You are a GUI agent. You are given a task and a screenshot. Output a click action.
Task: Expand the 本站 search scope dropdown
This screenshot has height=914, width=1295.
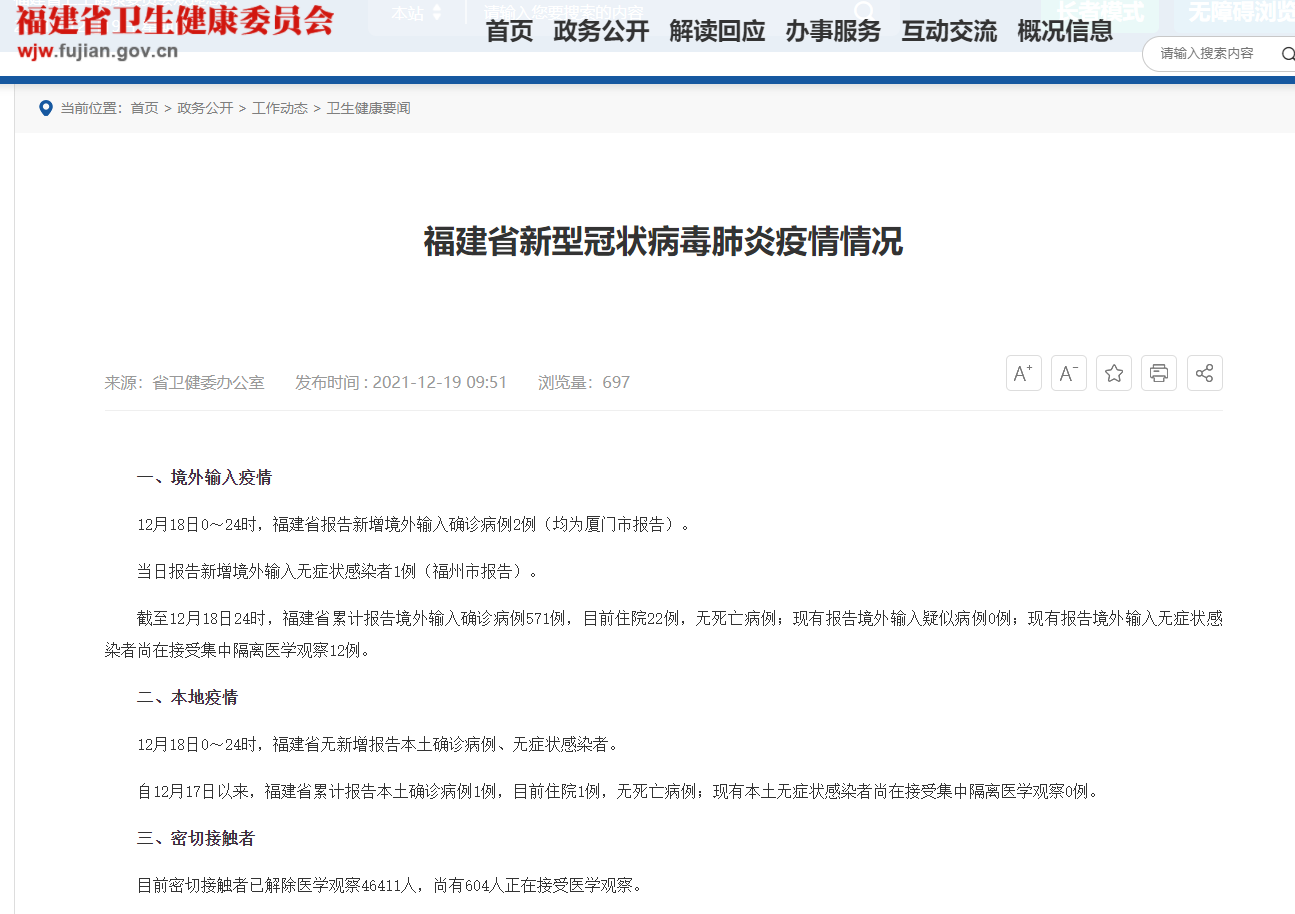coord(416,13)
